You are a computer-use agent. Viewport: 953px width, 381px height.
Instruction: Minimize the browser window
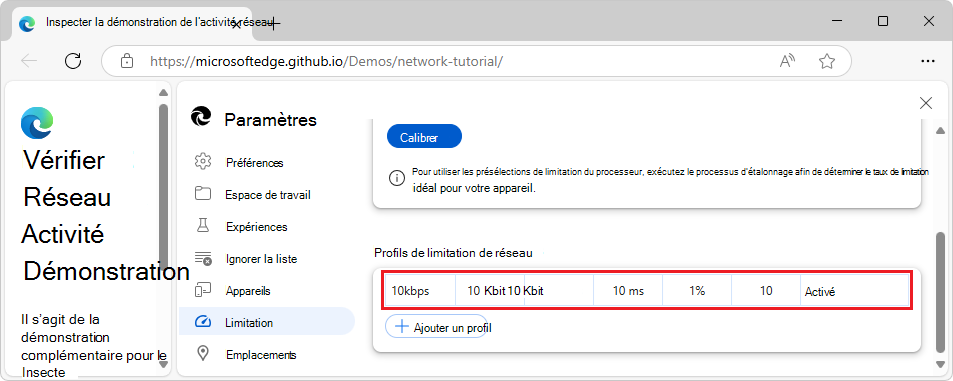click(x=837, y=21)
